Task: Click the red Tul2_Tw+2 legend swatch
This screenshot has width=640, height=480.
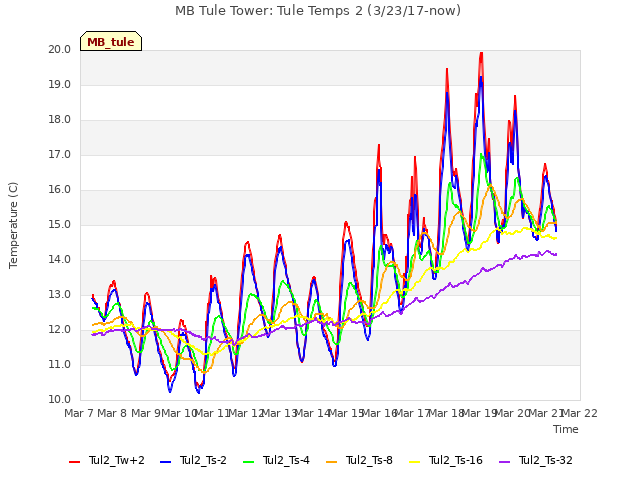Action: point(75,462)
